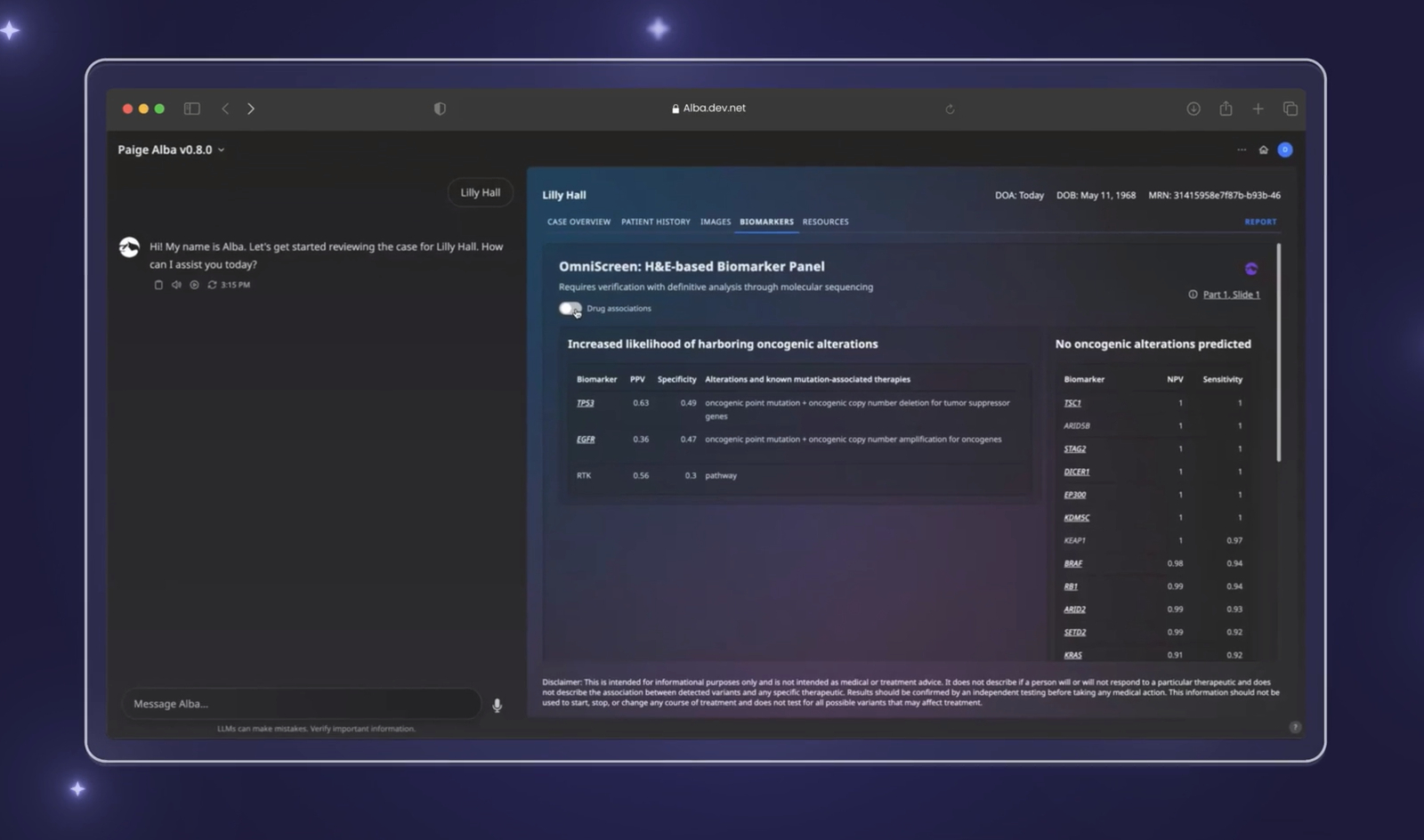The image size is (1424, 840).
Task: Click the read-aloud speaker icon under Alba's message
Action: coord(176,285)
